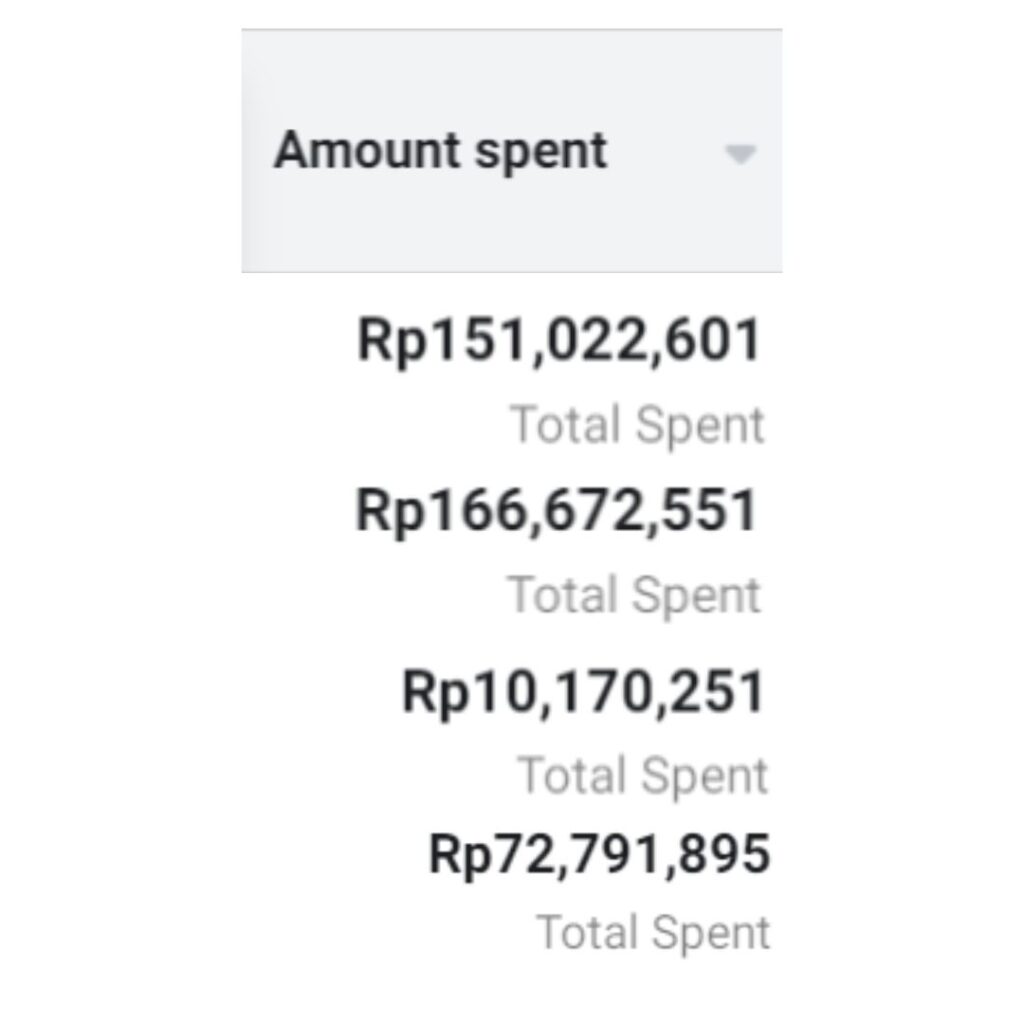The image size is (1024, 1024).
Task: Select Total Spent label below Rp72,791,895
Action: click(x=653, y=932)
